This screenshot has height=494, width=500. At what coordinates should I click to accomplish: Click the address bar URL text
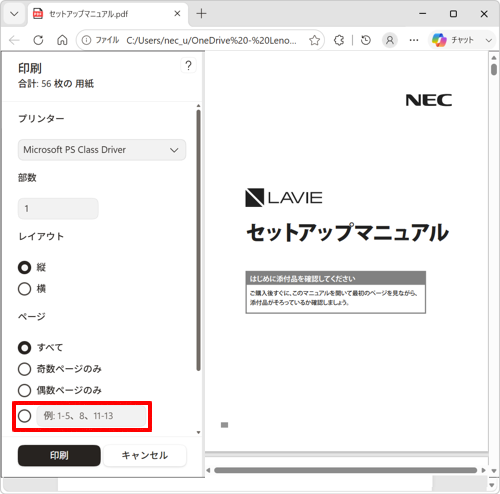click(x=211, y=40)
